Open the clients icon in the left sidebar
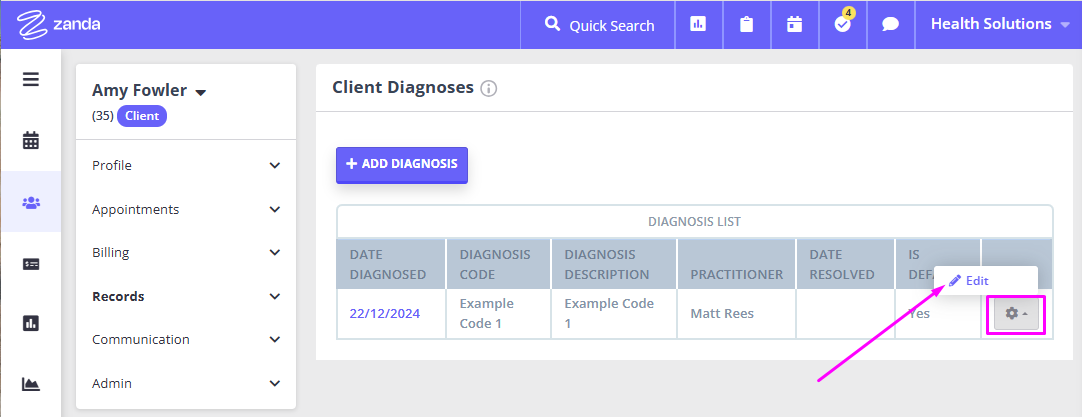Image resolution: width=1082 pixels, height=417 pixels. (x=31, y=202)
